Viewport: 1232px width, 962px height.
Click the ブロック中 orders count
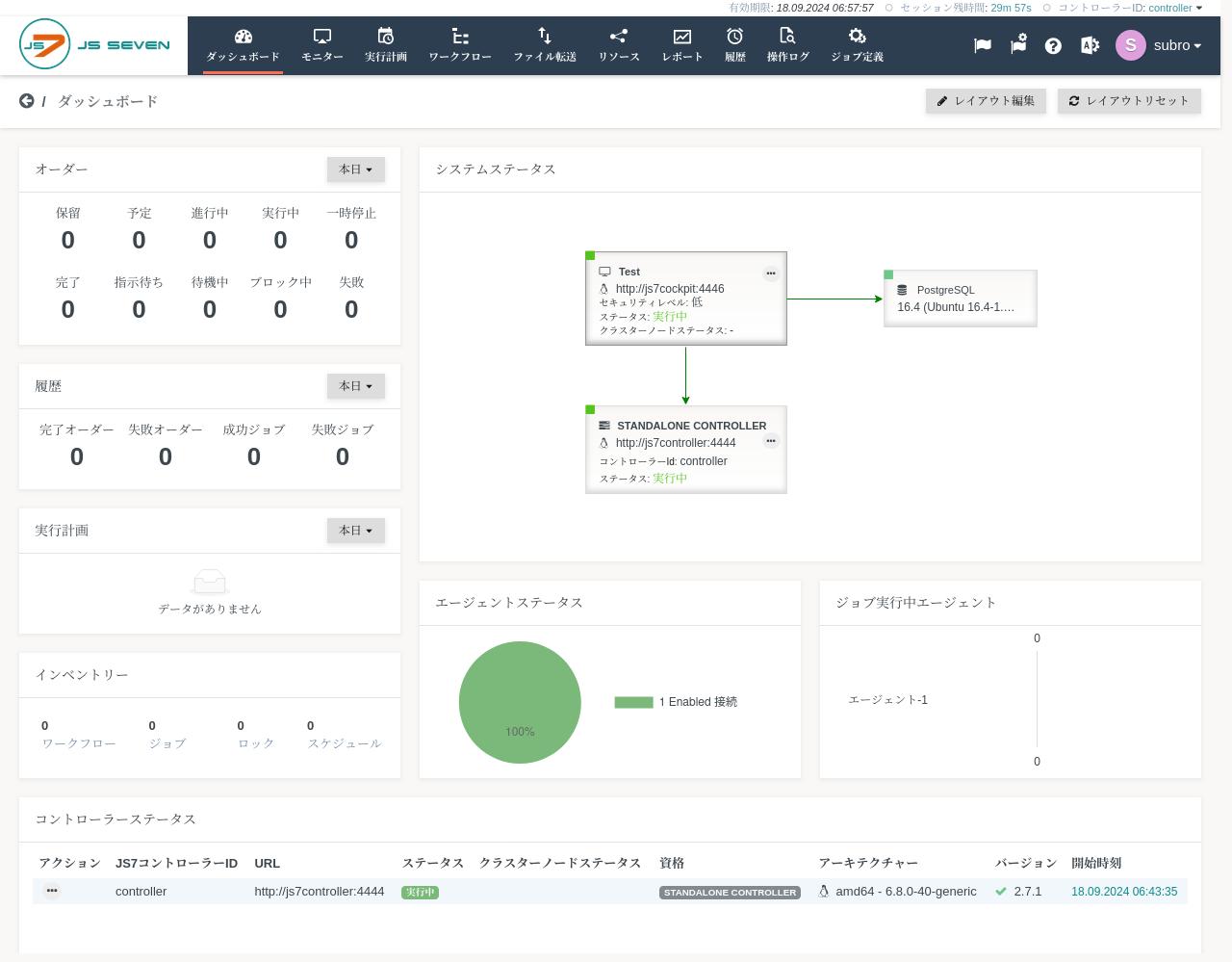point(280,309)
